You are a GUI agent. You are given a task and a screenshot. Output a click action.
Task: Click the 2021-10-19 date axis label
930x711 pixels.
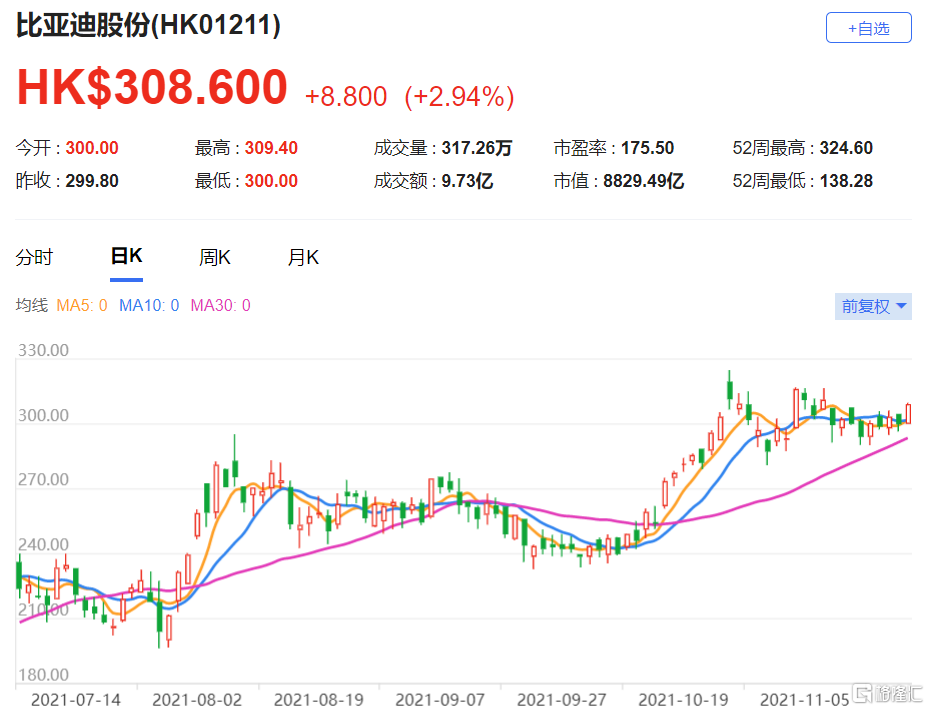(x=683, y=700)
